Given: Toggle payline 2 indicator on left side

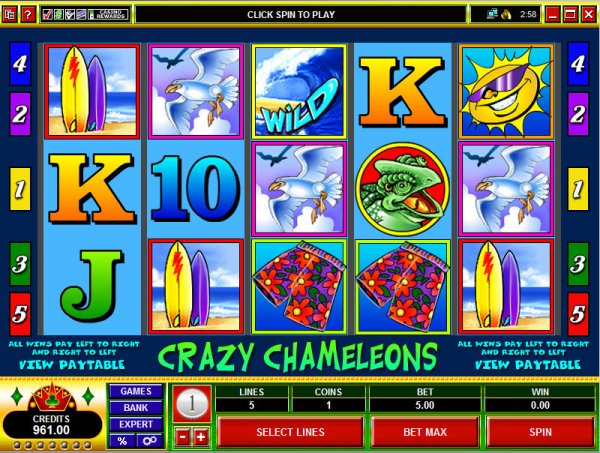Looking at the screenshot, I should [x=20, y=114].
